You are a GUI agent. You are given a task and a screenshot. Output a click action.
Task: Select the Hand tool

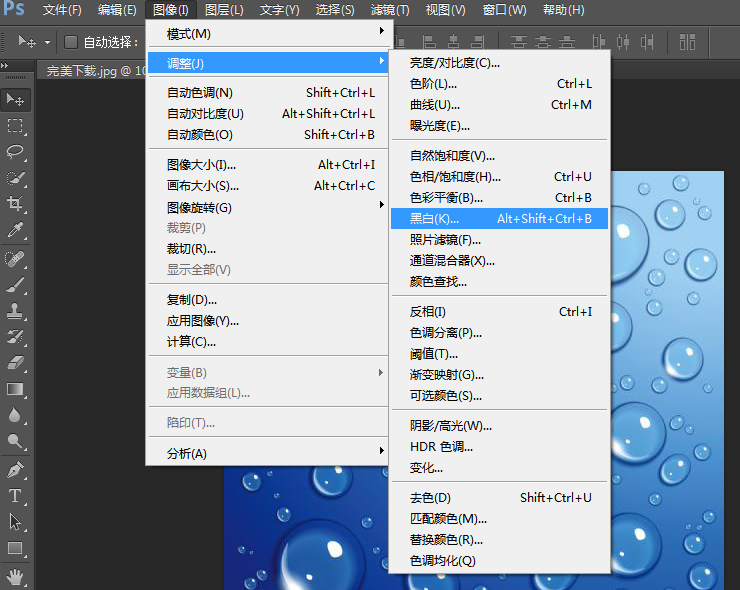(x=15, y=576)
